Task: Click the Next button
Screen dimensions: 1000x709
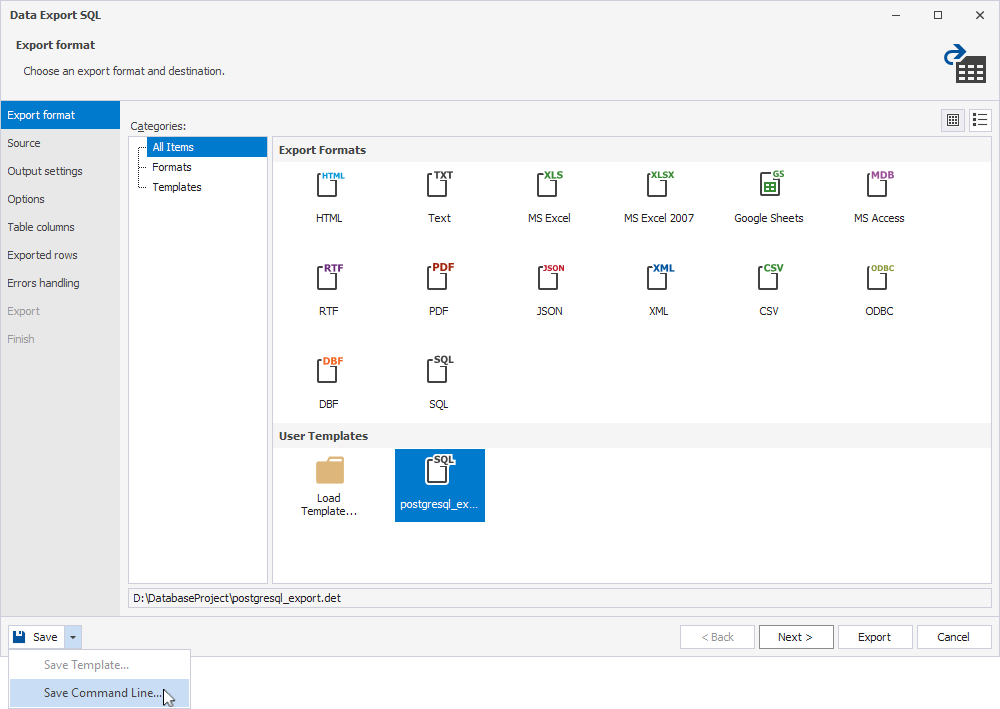Action: pyautogui.click(x=795, y=637)
